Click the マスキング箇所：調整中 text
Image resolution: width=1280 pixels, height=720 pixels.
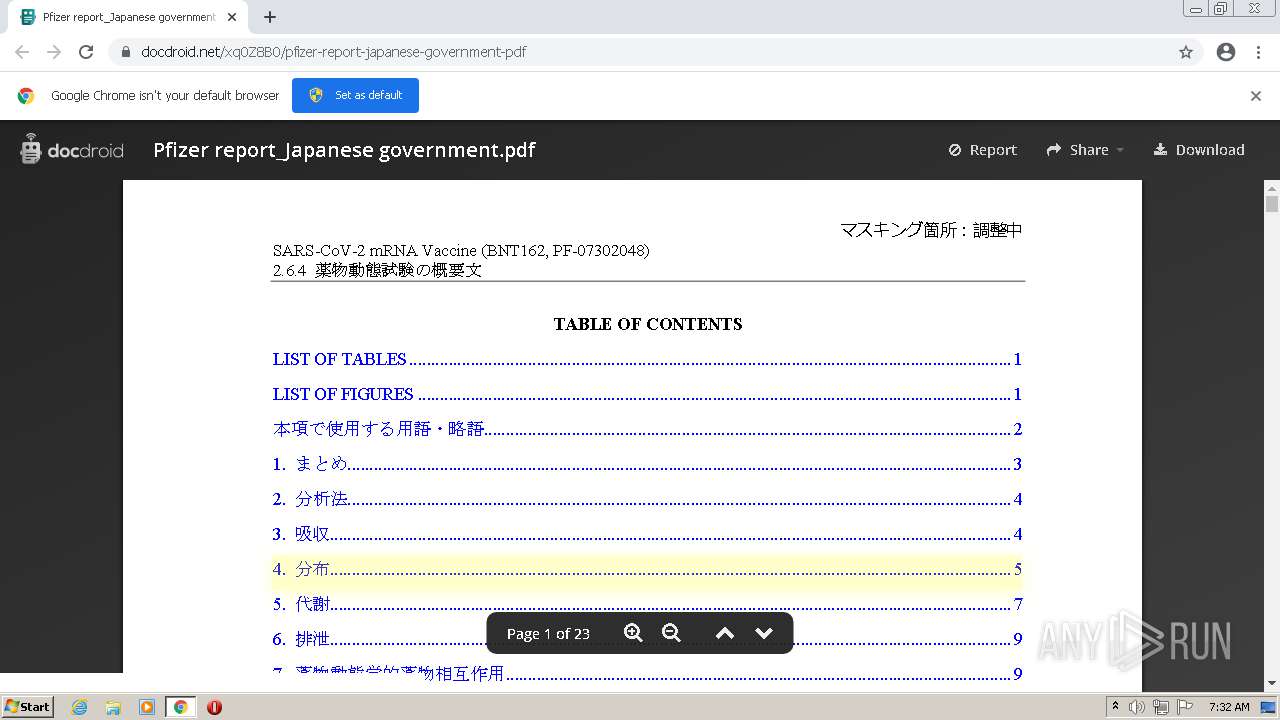pos(931,230)
